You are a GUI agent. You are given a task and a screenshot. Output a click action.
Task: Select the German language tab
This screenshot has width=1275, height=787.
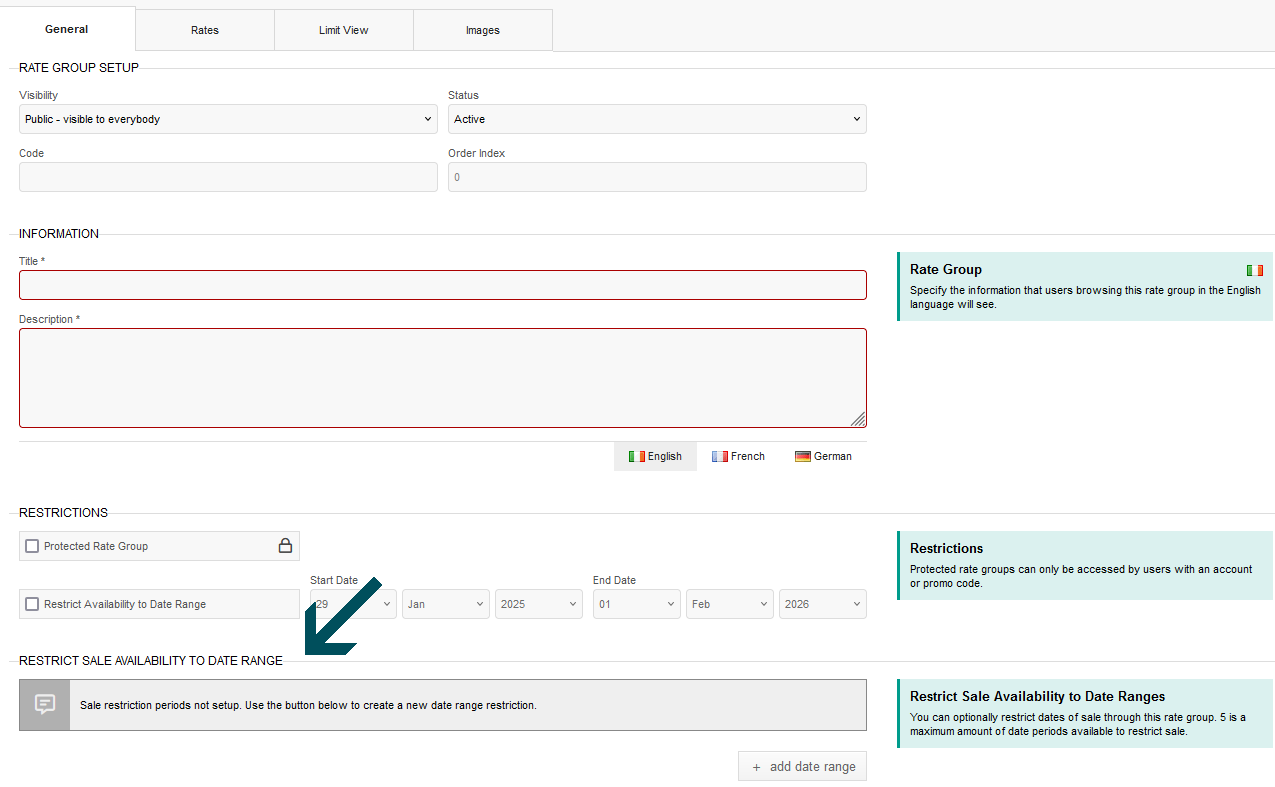pyautogui.click(x=823, y=456)
